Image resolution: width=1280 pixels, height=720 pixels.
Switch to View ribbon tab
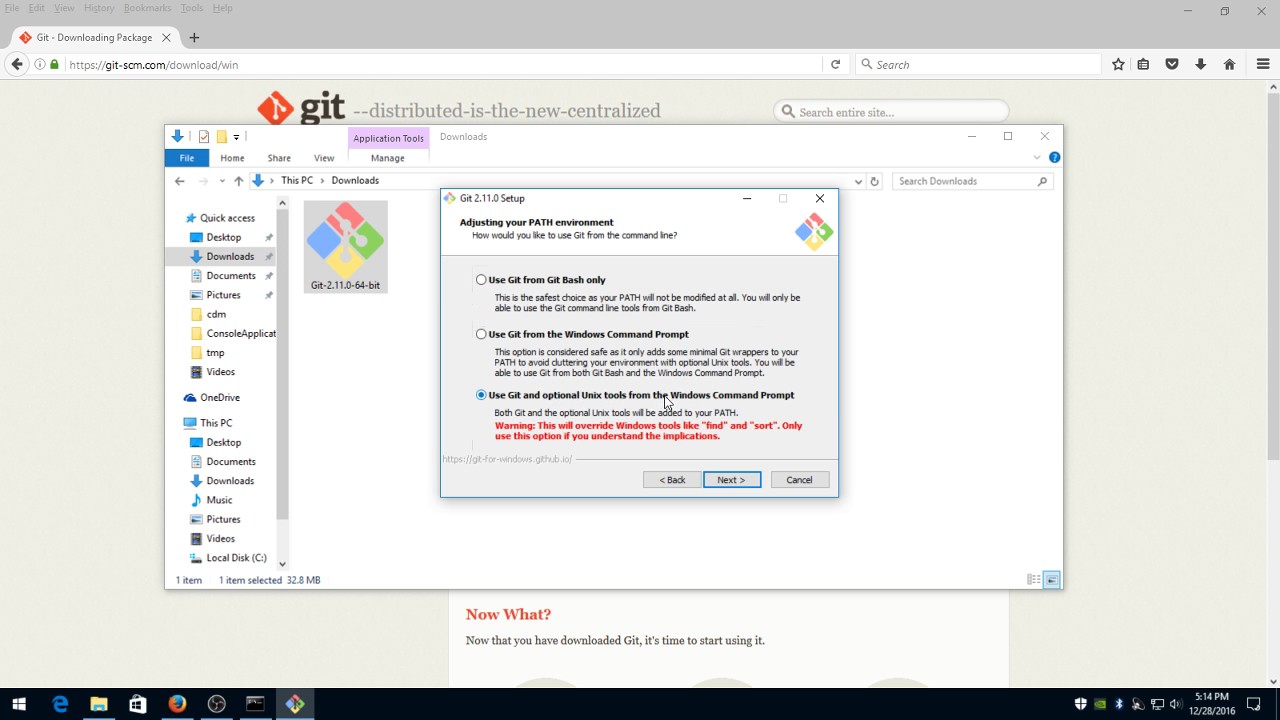tap(324, 158)
